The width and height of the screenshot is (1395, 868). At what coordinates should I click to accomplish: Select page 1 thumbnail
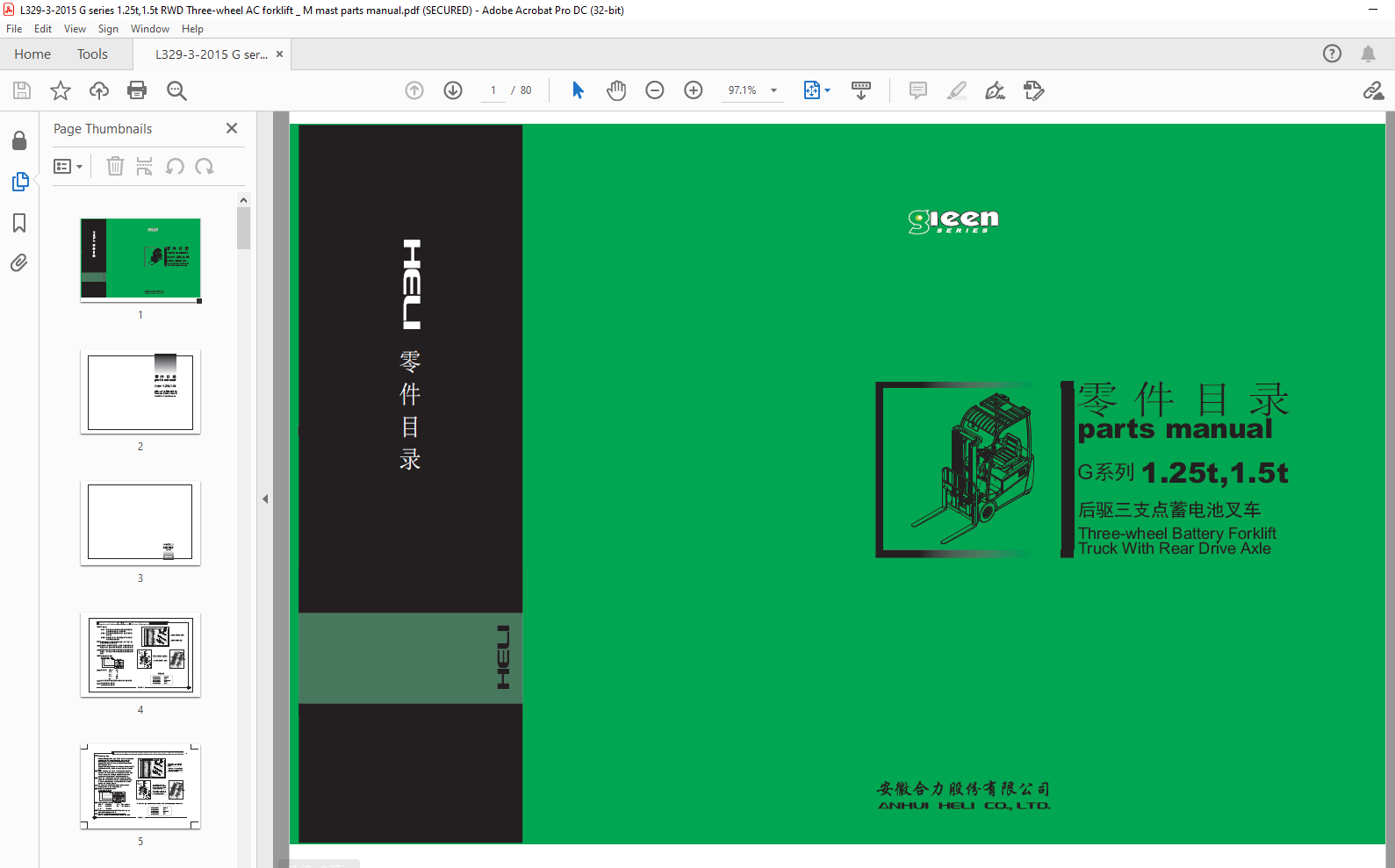(140, 260)
